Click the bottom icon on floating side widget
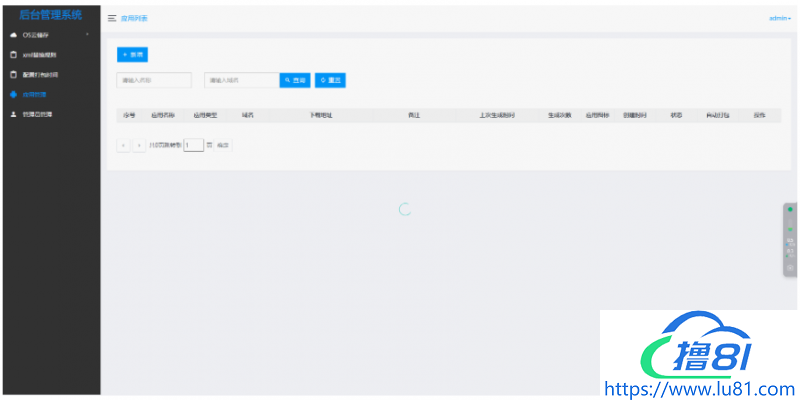This screenshot has height=400, width=800. pos(790,267)
